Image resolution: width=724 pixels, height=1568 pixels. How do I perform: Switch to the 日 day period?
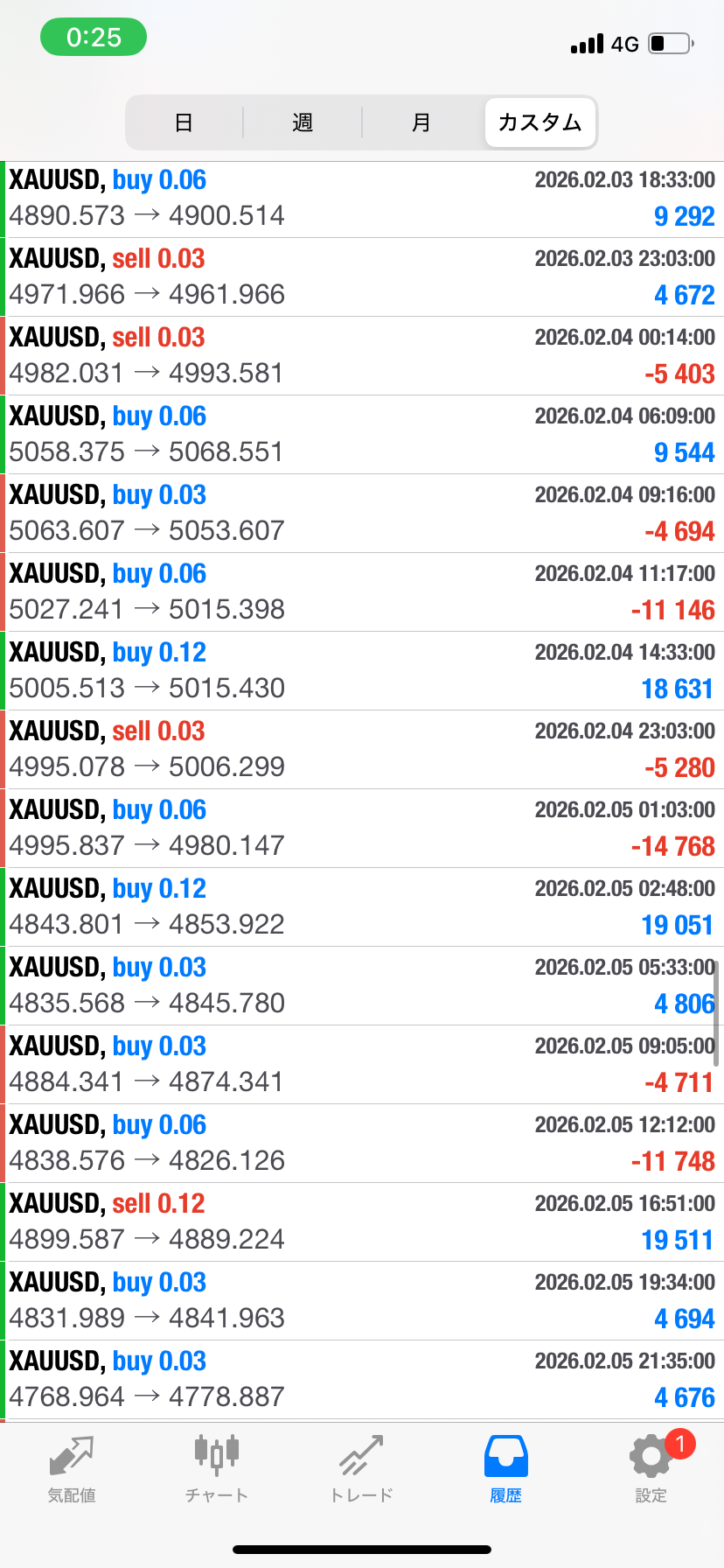[x=184, y=122]
